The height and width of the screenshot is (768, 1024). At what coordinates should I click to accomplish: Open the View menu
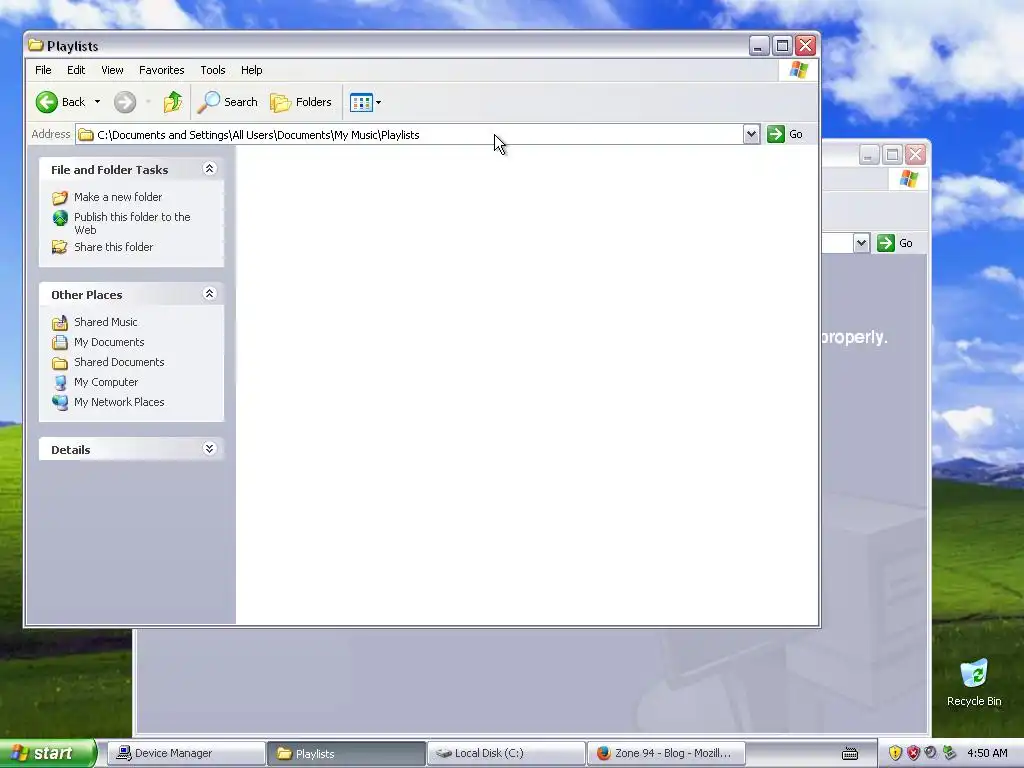pyautogui.click(x=112, y=70)
